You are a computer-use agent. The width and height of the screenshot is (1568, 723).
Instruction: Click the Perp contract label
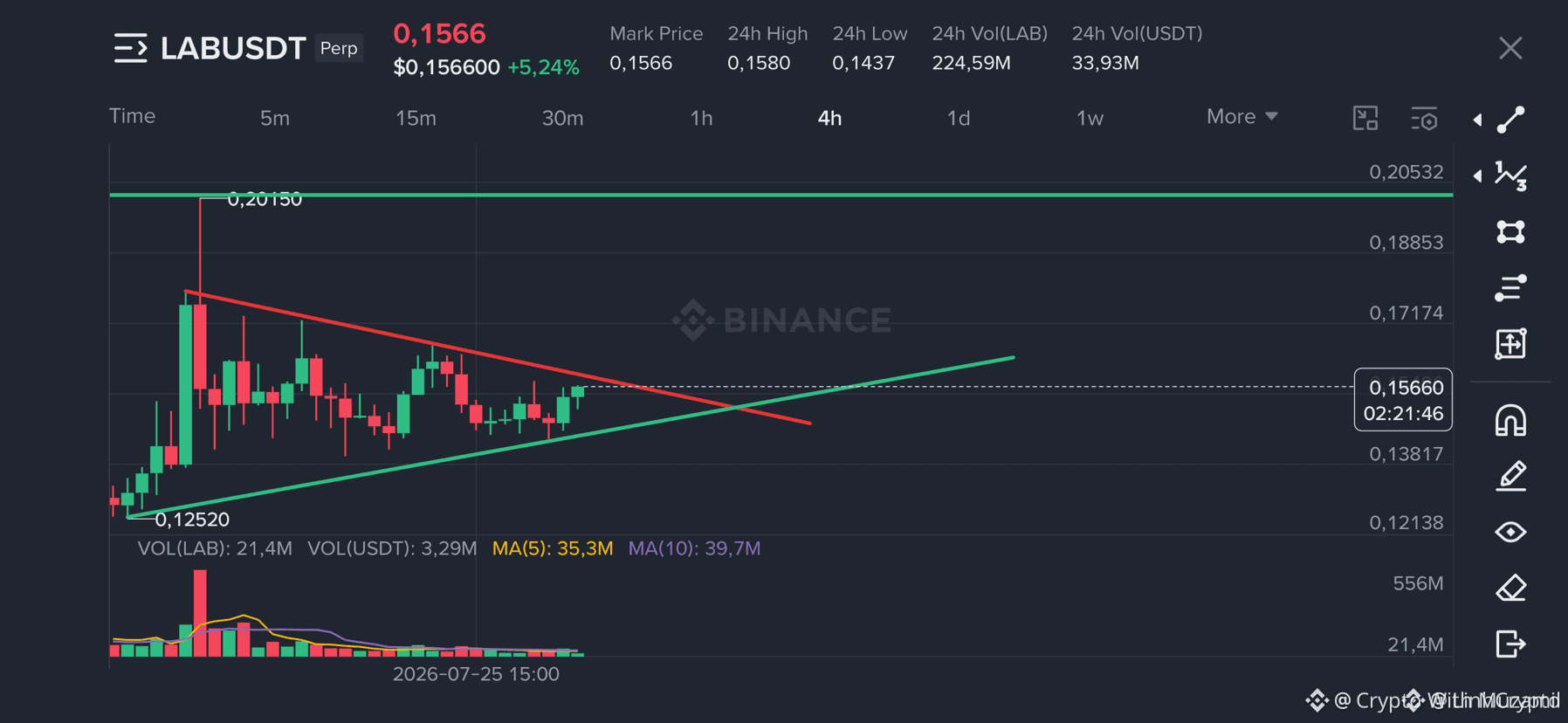tap(339, 48)
